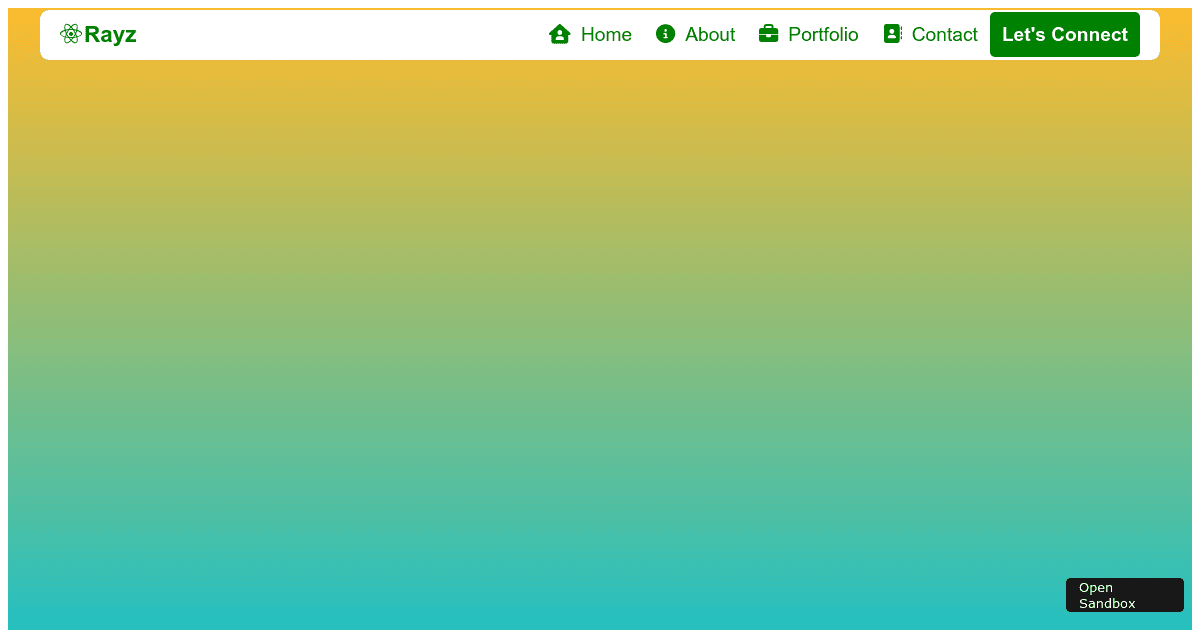Open the Home nav link

coord(590,34)
